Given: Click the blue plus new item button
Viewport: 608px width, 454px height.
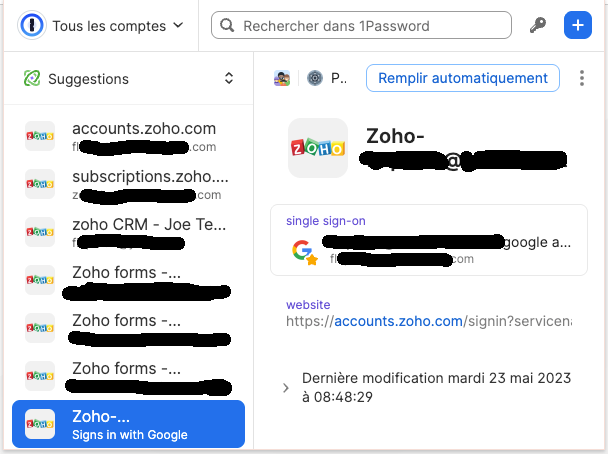Looking at the screenshot, I should [577, 25].
